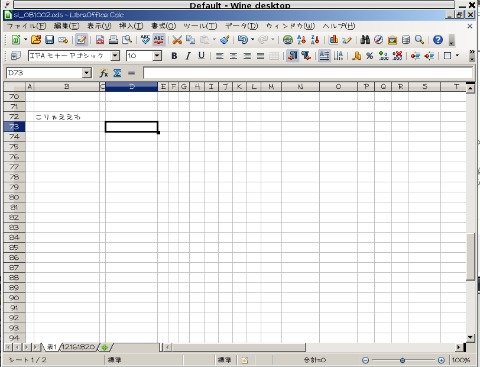Click the Print icon in toolbar

(x=113, y=40)
